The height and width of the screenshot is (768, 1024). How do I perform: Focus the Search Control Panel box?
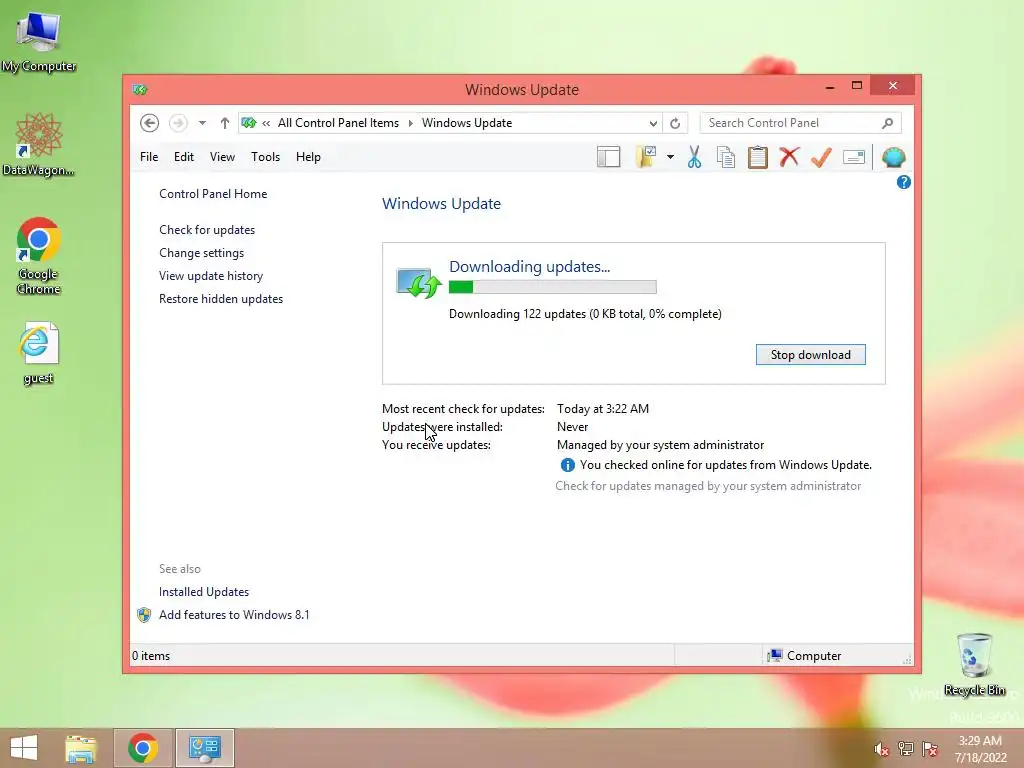[800, 123]
